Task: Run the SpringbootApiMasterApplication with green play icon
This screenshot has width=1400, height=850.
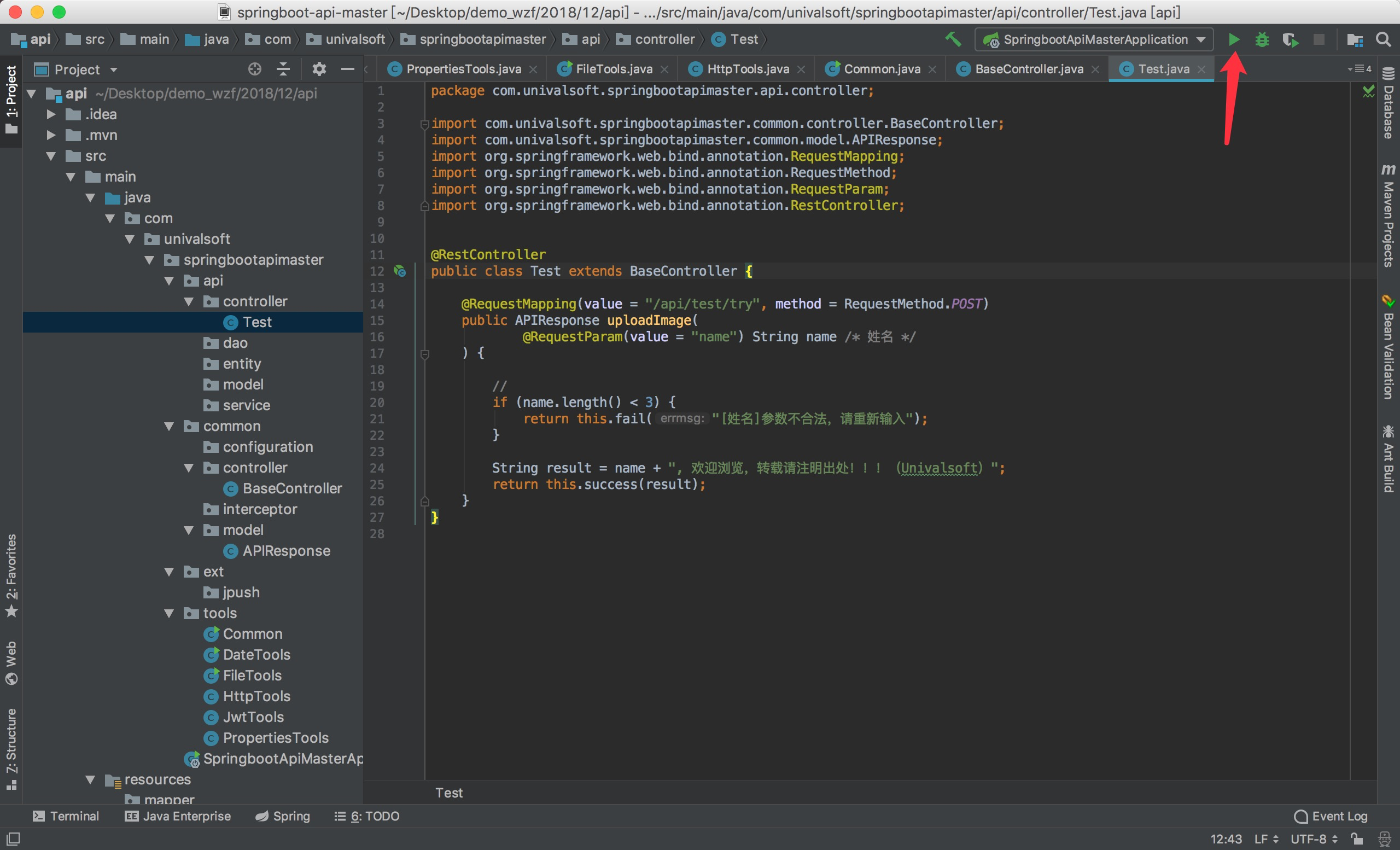Action: pyautogui.click(x=1234, y=40)
